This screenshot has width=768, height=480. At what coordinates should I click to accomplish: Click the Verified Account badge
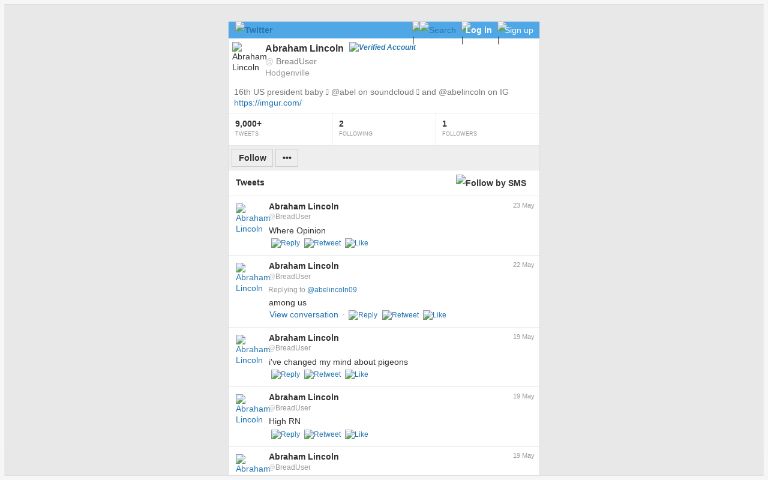[383, 47]
